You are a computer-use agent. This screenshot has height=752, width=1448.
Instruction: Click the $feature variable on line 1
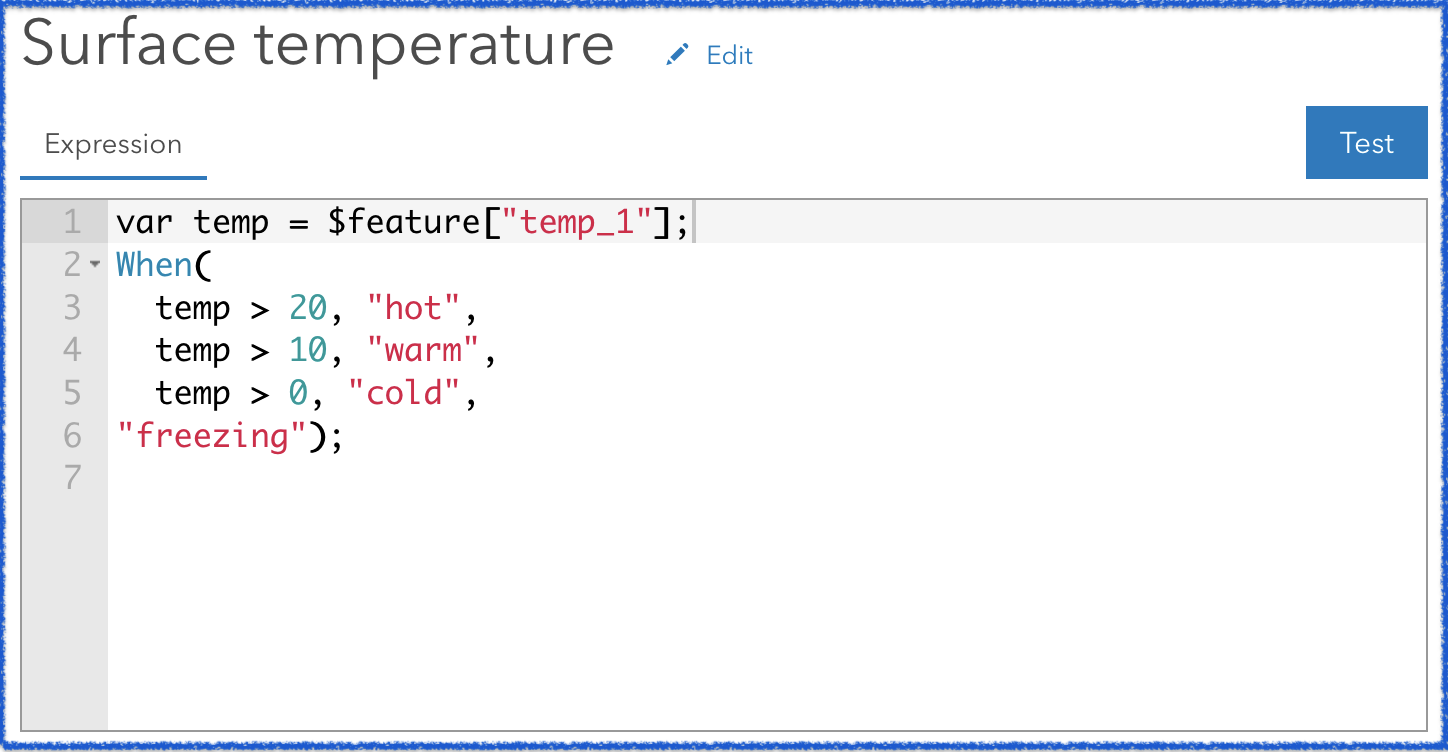[405, 222]
